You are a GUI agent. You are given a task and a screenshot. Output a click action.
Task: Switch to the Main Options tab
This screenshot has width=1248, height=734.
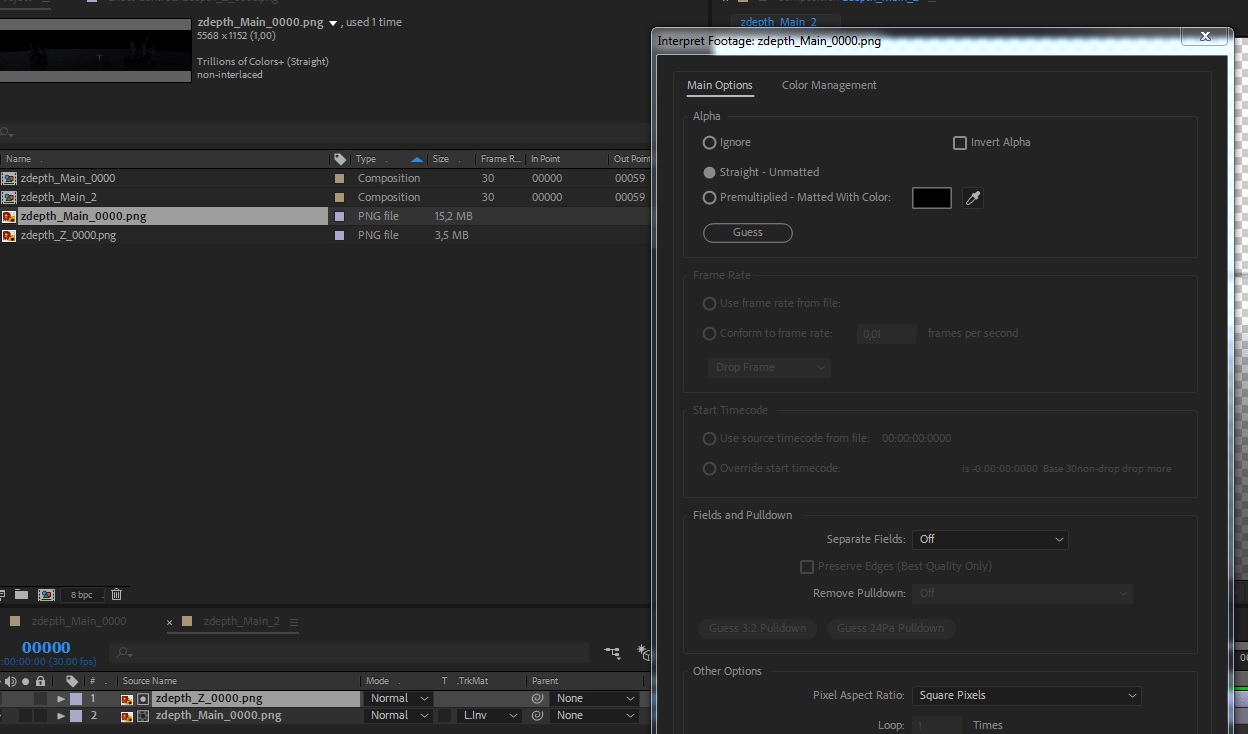[x=719, y=85]
